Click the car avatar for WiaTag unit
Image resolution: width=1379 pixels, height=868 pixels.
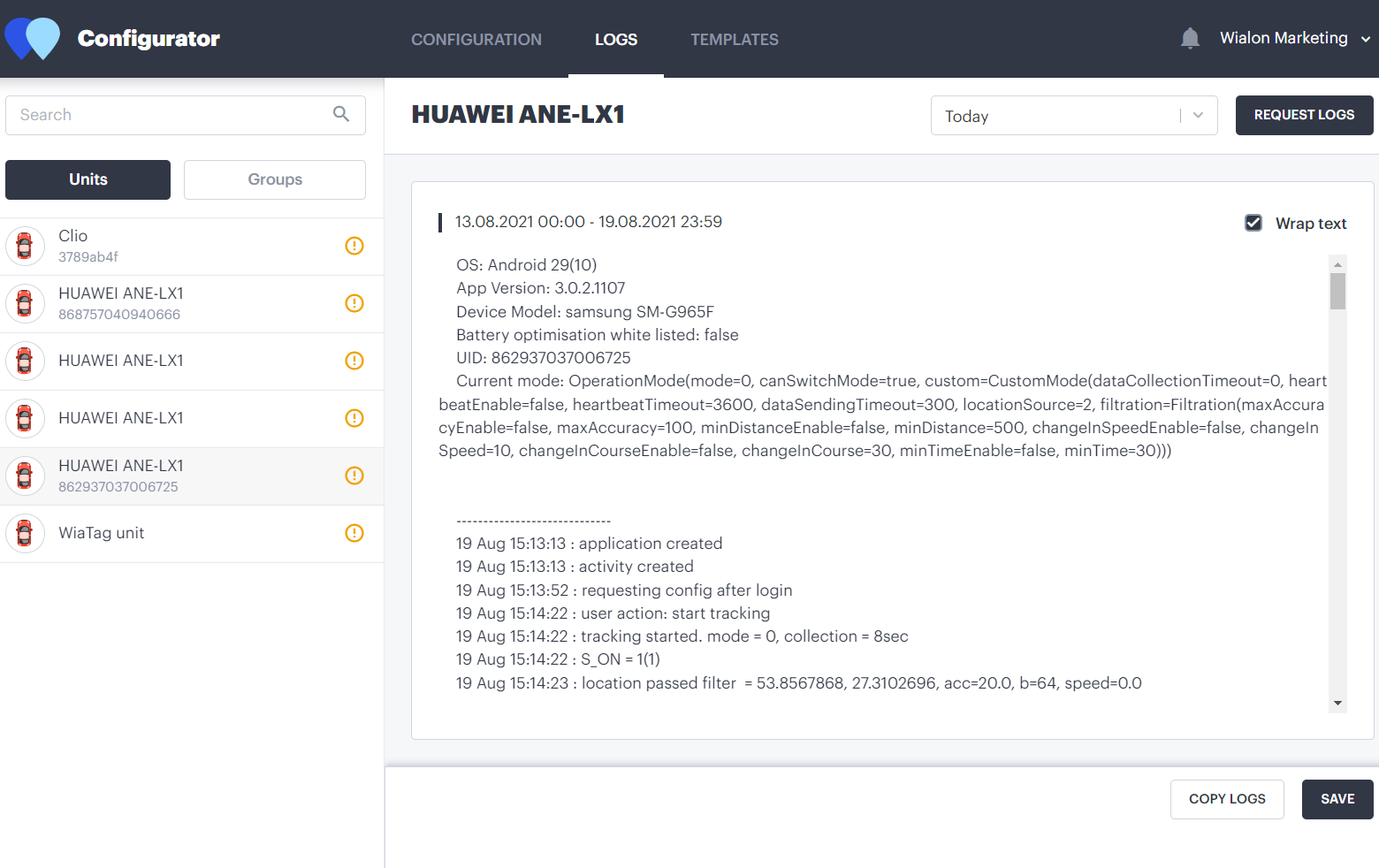click(x=25, y=533)
